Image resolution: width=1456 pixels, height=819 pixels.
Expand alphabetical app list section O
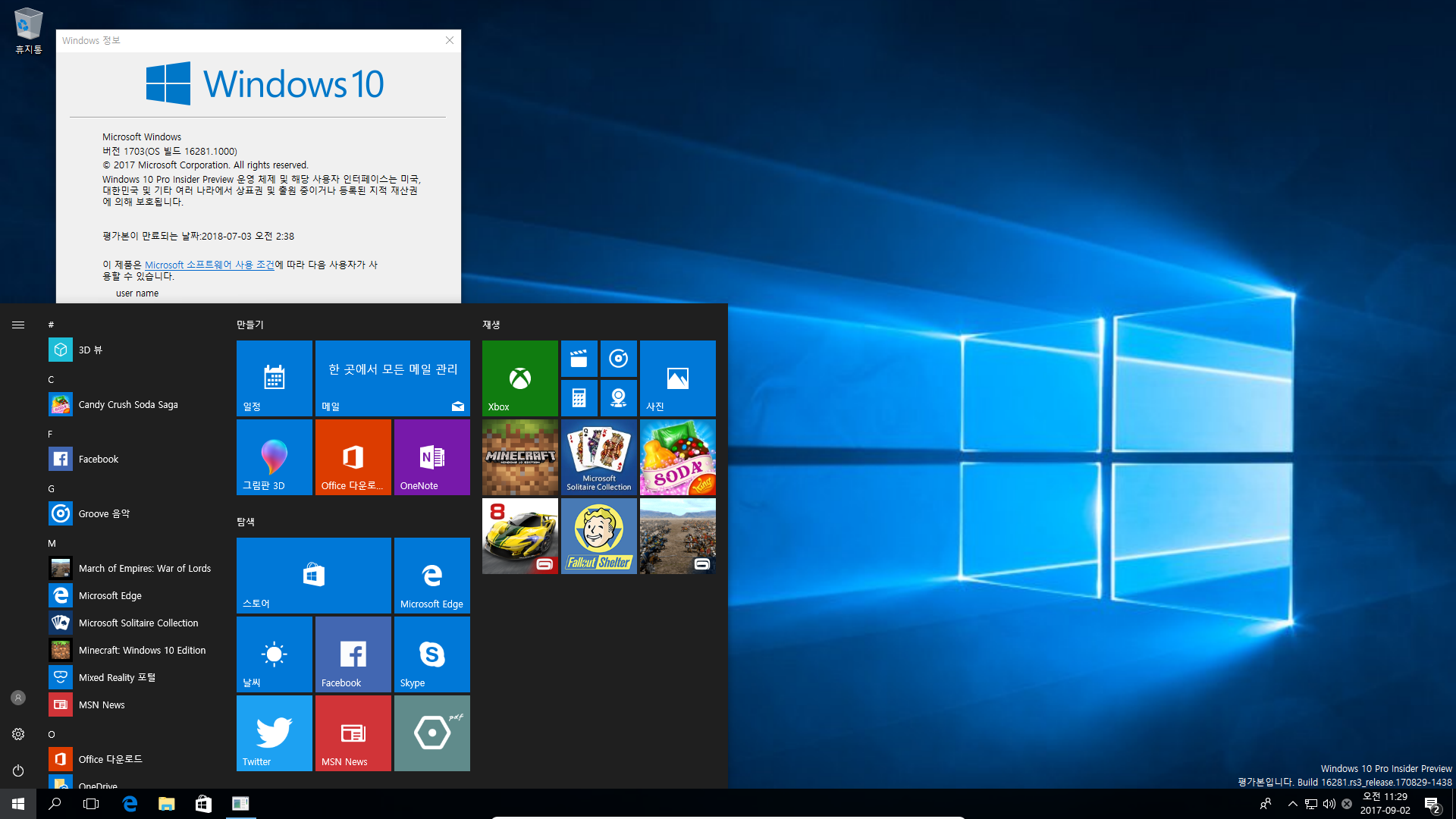(x=51, y=733)
